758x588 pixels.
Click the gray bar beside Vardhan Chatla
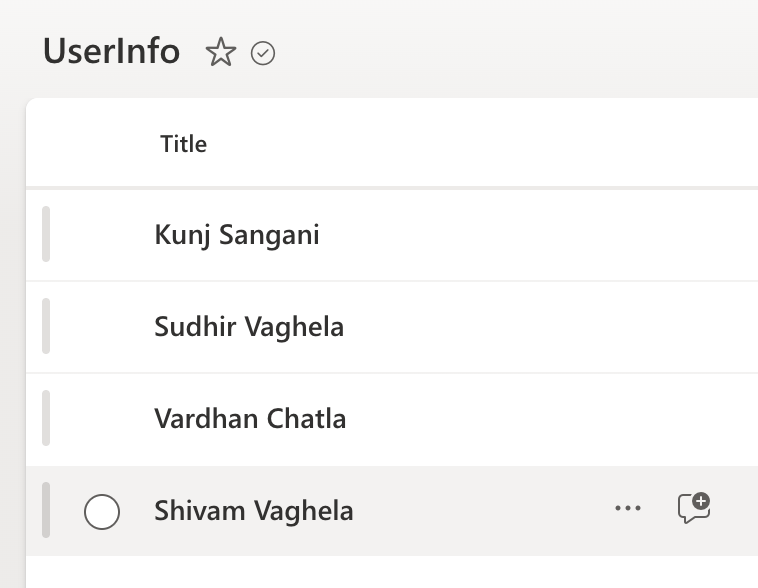point(46,418)
